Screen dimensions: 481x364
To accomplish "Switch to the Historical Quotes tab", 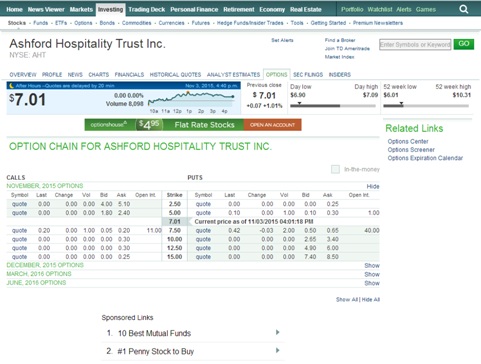I will 175,75.
